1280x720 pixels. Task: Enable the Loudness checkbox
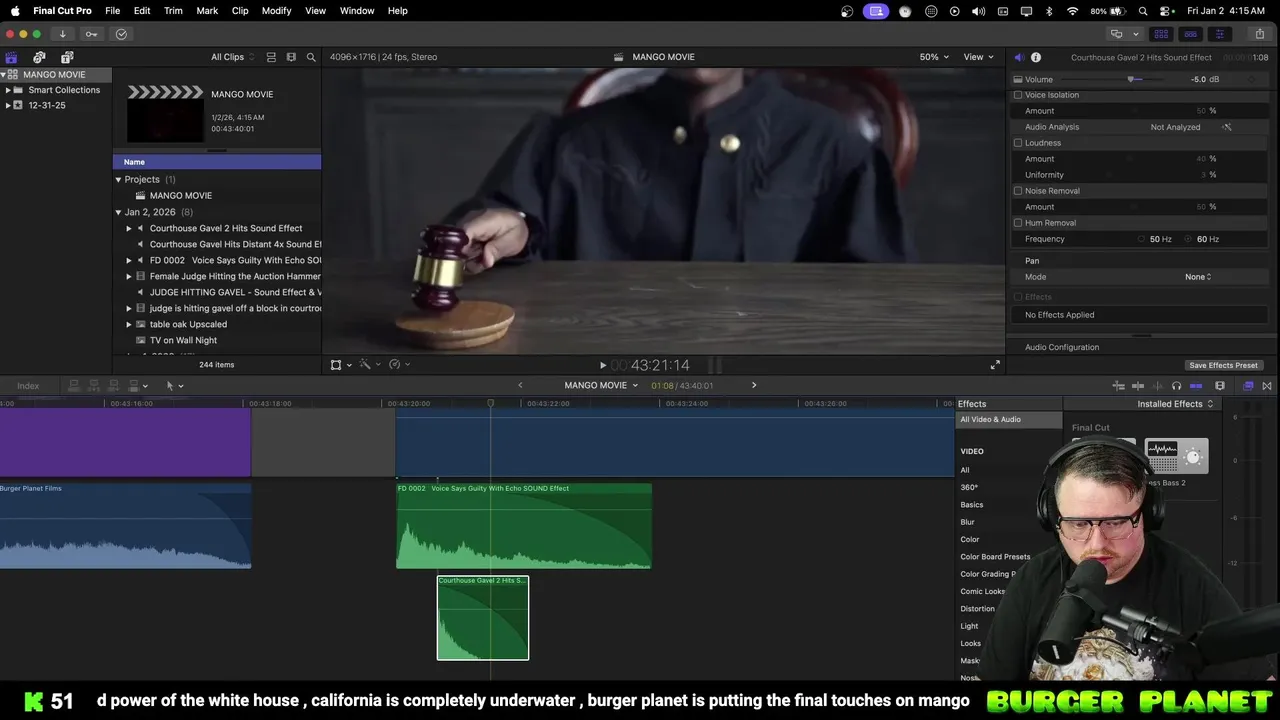click(1018, 143)
